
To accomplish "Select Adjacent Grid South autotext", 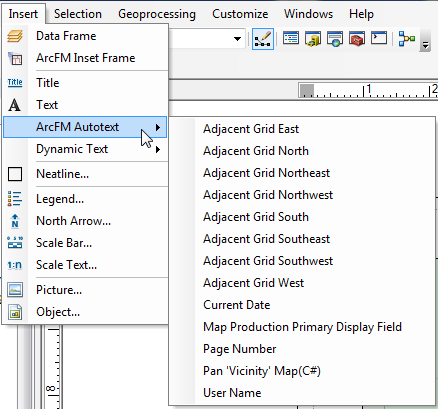I will coord(302,217).
